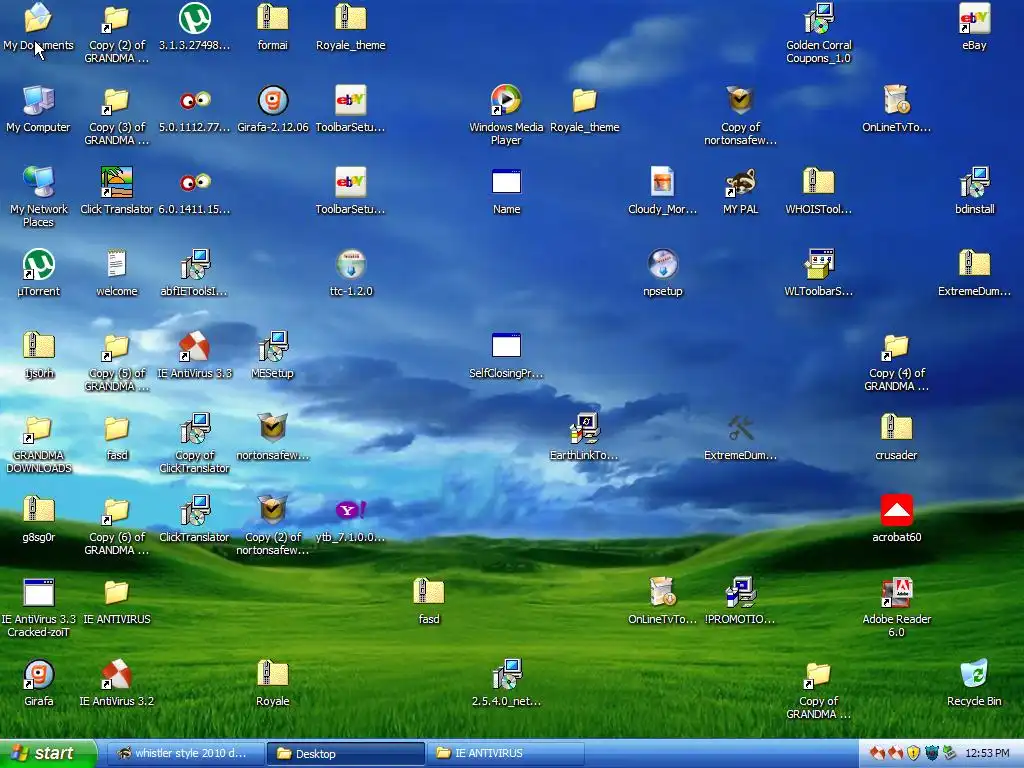This screenshot has width=1024, height=768.
Task: Select the 6.0.1411.15 eyes icon
Action: click(x=194, y=191)
